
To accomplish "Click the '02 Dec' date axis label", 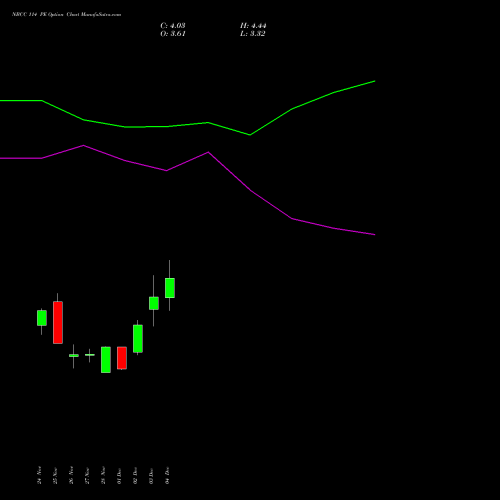I will (x=135, y=475).
